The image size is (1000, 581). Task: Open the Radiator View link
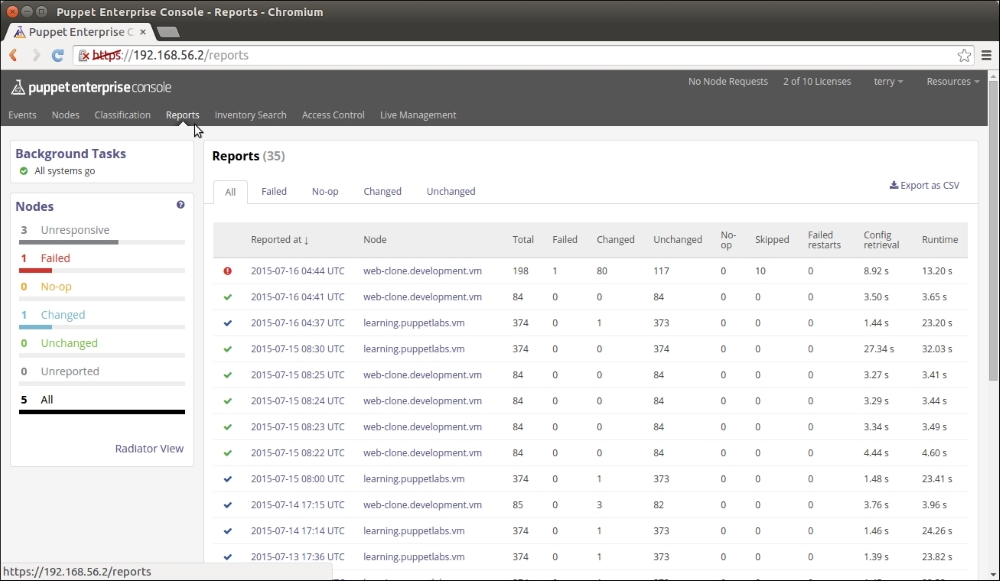[149, 448]
